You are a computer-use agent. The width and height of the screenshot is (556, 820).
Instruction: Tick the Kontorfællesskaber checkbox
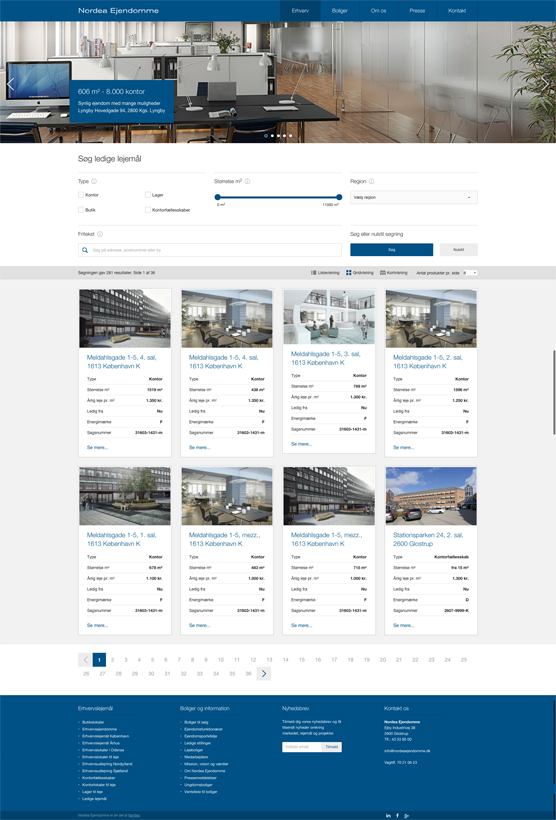tap(148, 210)
